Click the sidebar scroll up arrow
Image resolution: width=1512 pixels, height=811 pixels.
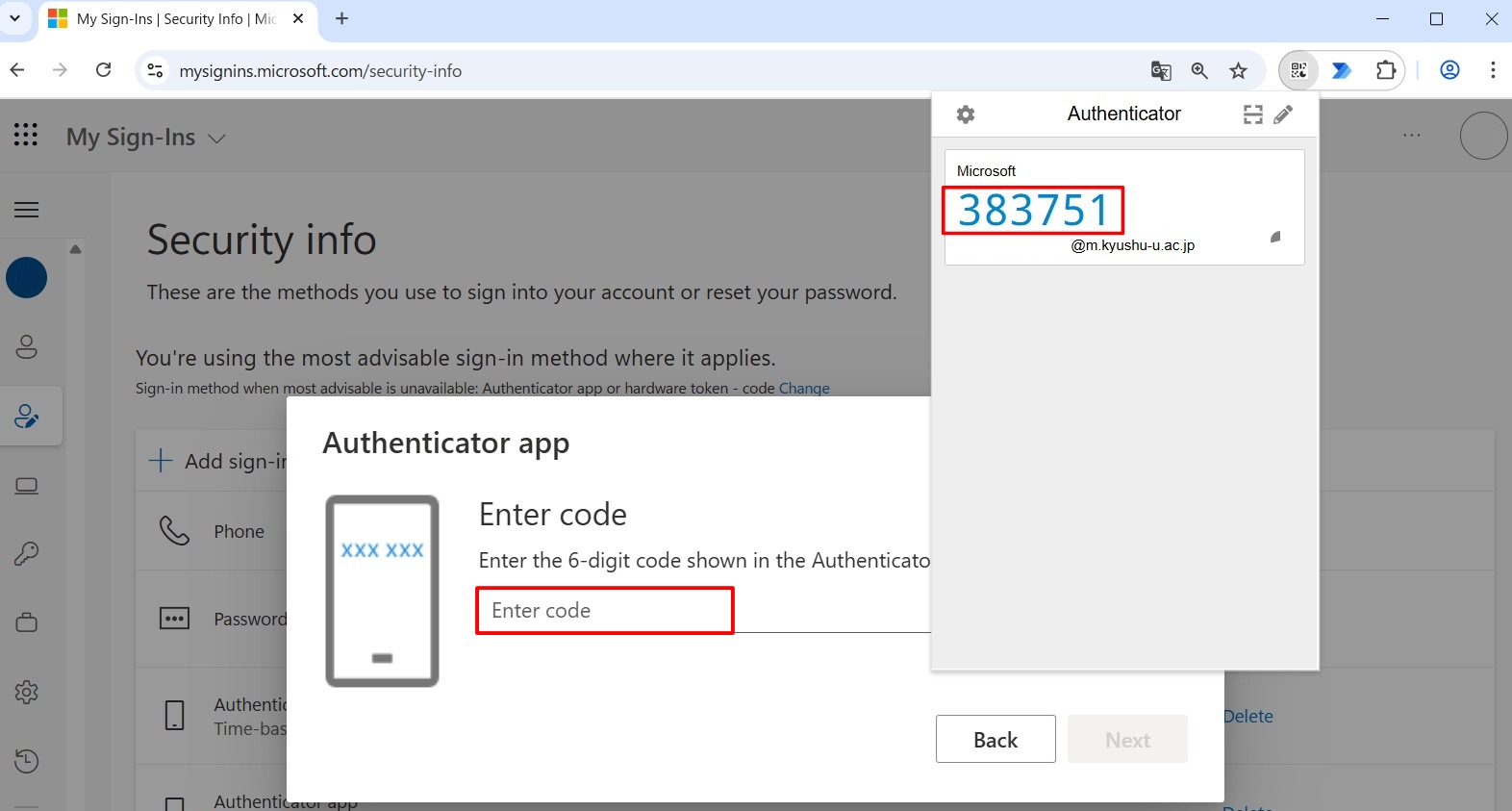tap(75, 249)
